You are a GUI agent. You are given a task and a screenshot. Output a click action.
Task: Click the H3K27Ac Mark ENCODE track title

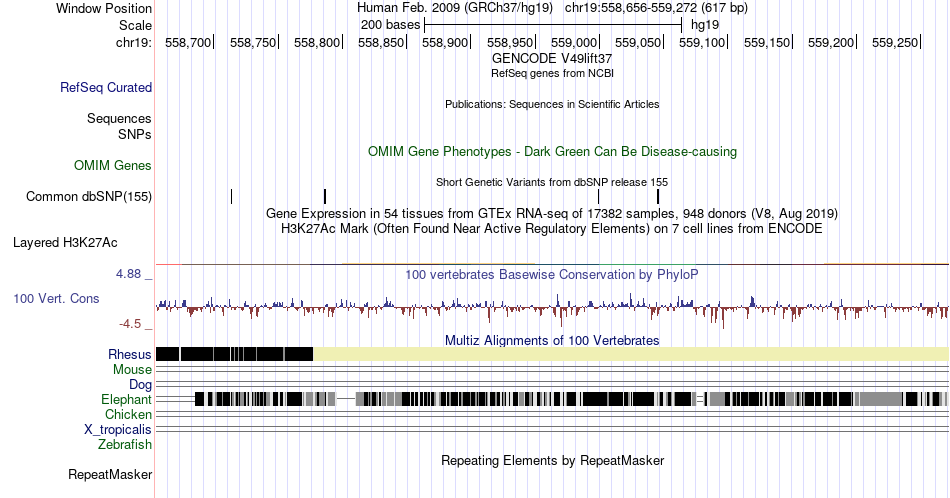(552, 228)
